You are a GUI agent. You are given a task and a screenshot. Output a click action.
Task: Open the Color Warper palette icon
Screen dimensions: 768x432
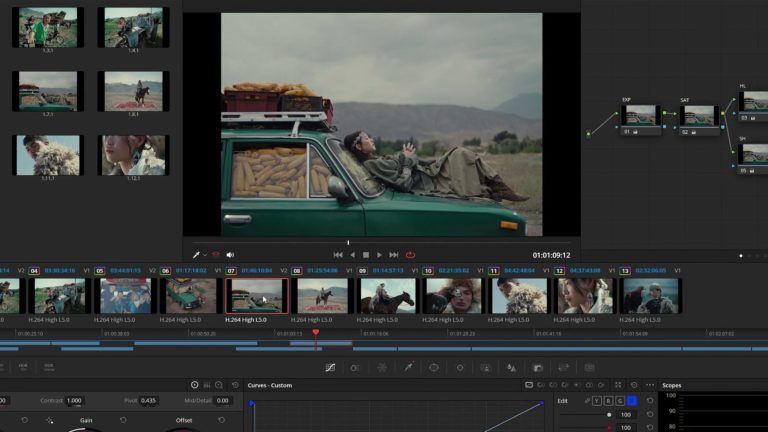tap(382, 367)
